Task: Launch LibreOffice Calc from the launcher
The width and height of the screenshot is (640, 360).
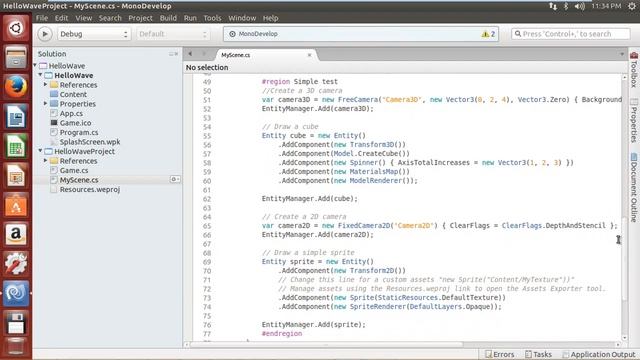Action: click(16, 146)
